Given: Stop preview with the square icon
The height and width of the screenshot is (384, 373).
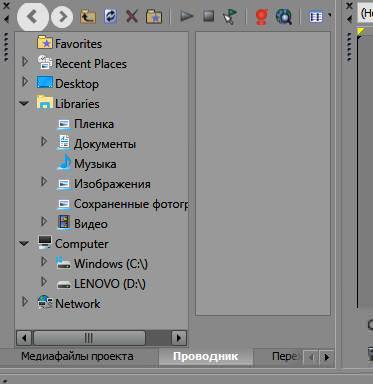Looking at the screenshot, I should click(209, 16).
